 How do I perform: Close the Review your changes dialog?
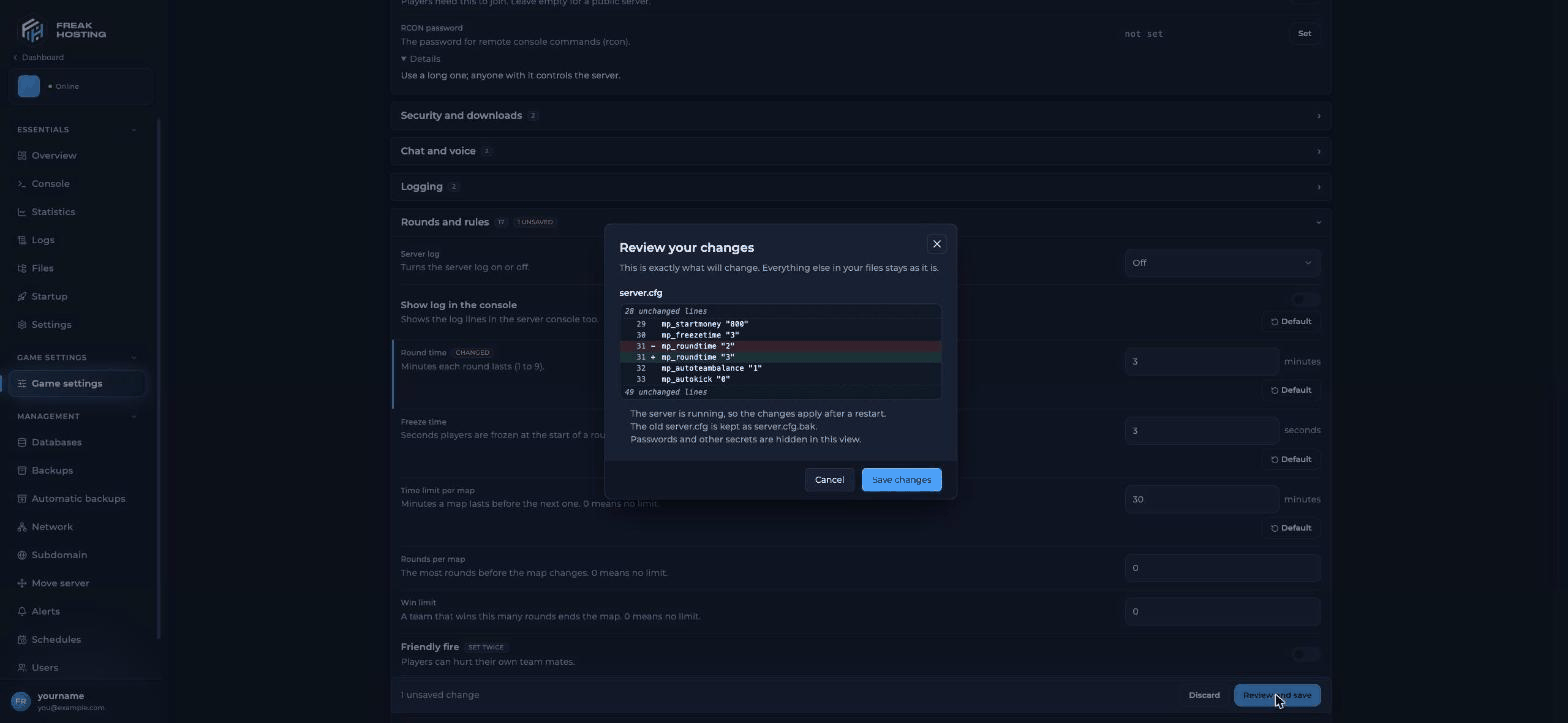click(x=937, y=244)
